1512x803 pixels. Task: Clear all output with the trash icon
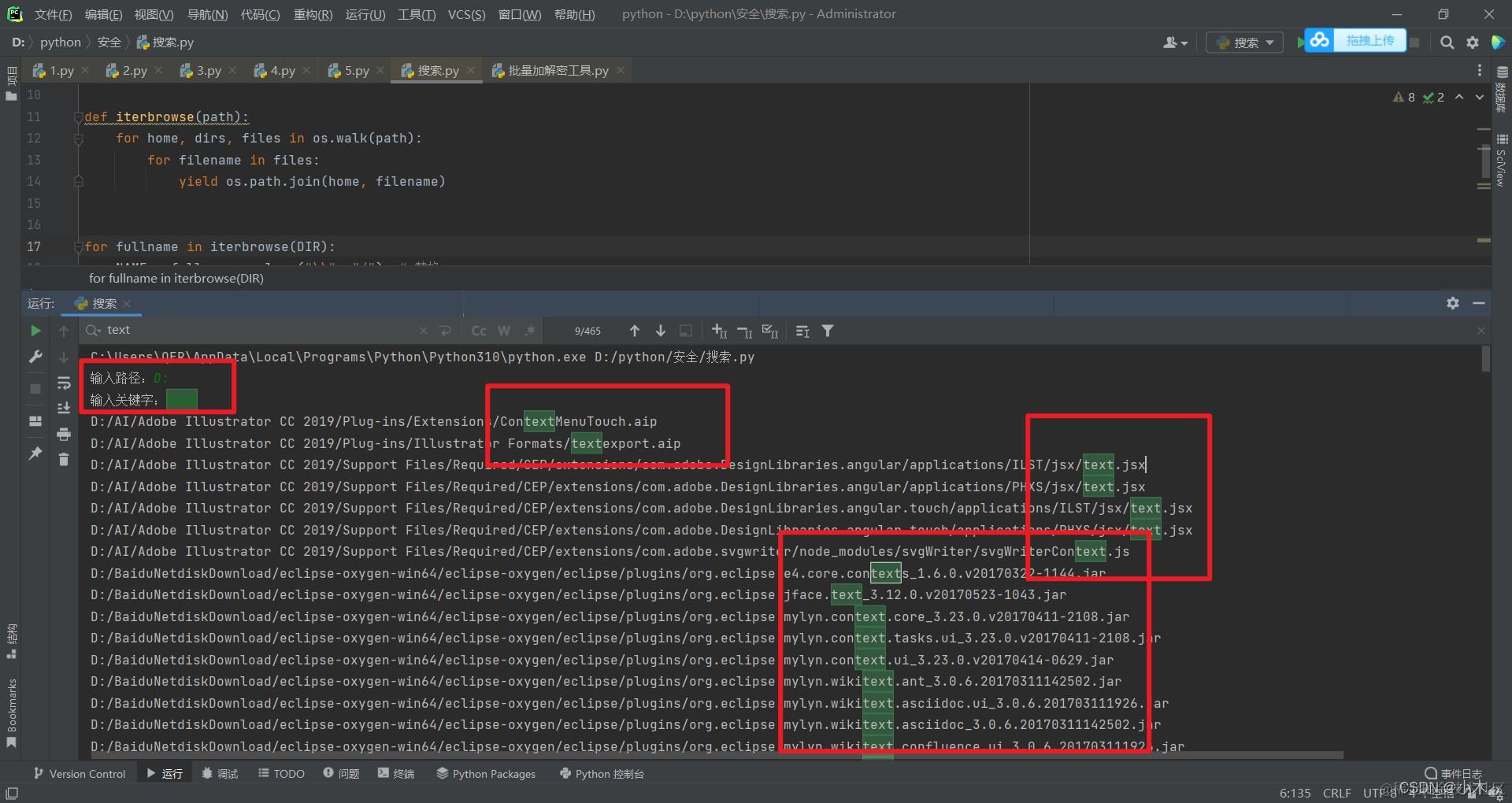click(x=64, y=459)
